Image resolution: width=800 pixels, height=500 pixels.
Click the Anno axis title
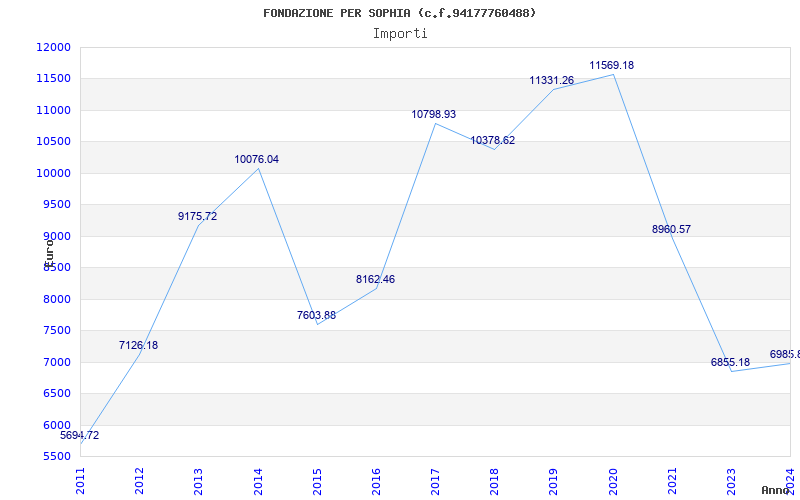pyautogui.click(x=776, y=490)
